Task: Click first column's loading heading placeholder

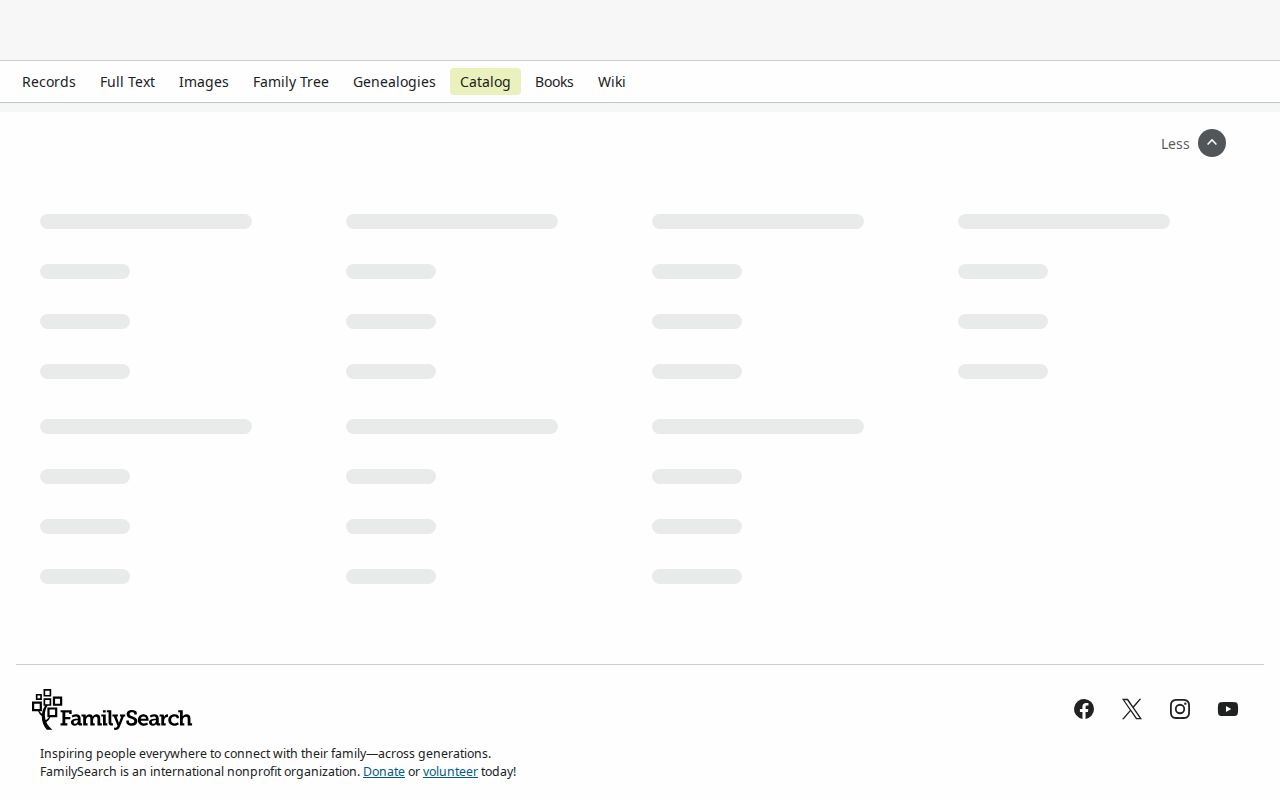Action: pos(146,221)
